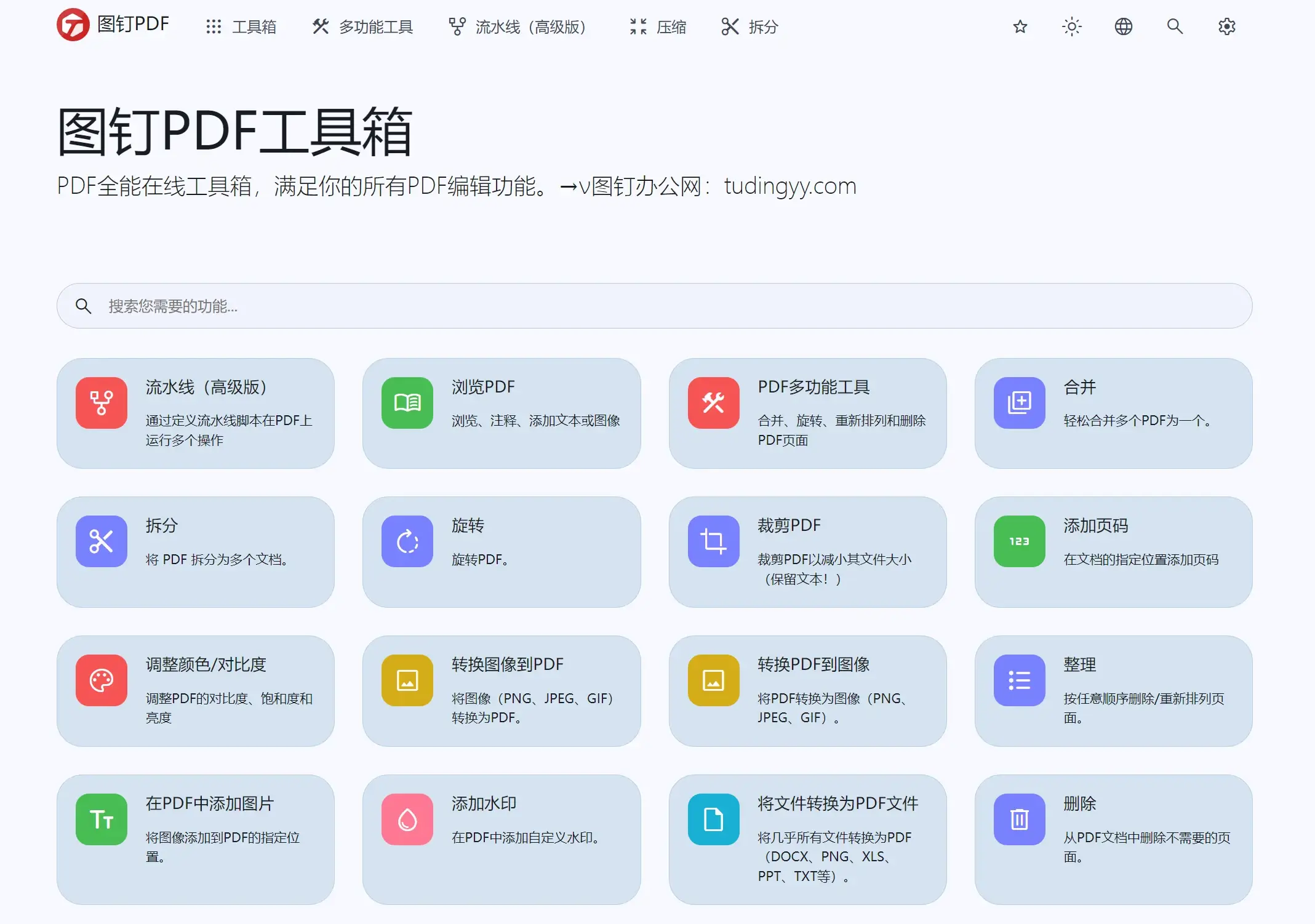Click the 转换图像到PDF card title
Image resolution: width=1315 pixels, height=924 pixels.
[508, 664]
